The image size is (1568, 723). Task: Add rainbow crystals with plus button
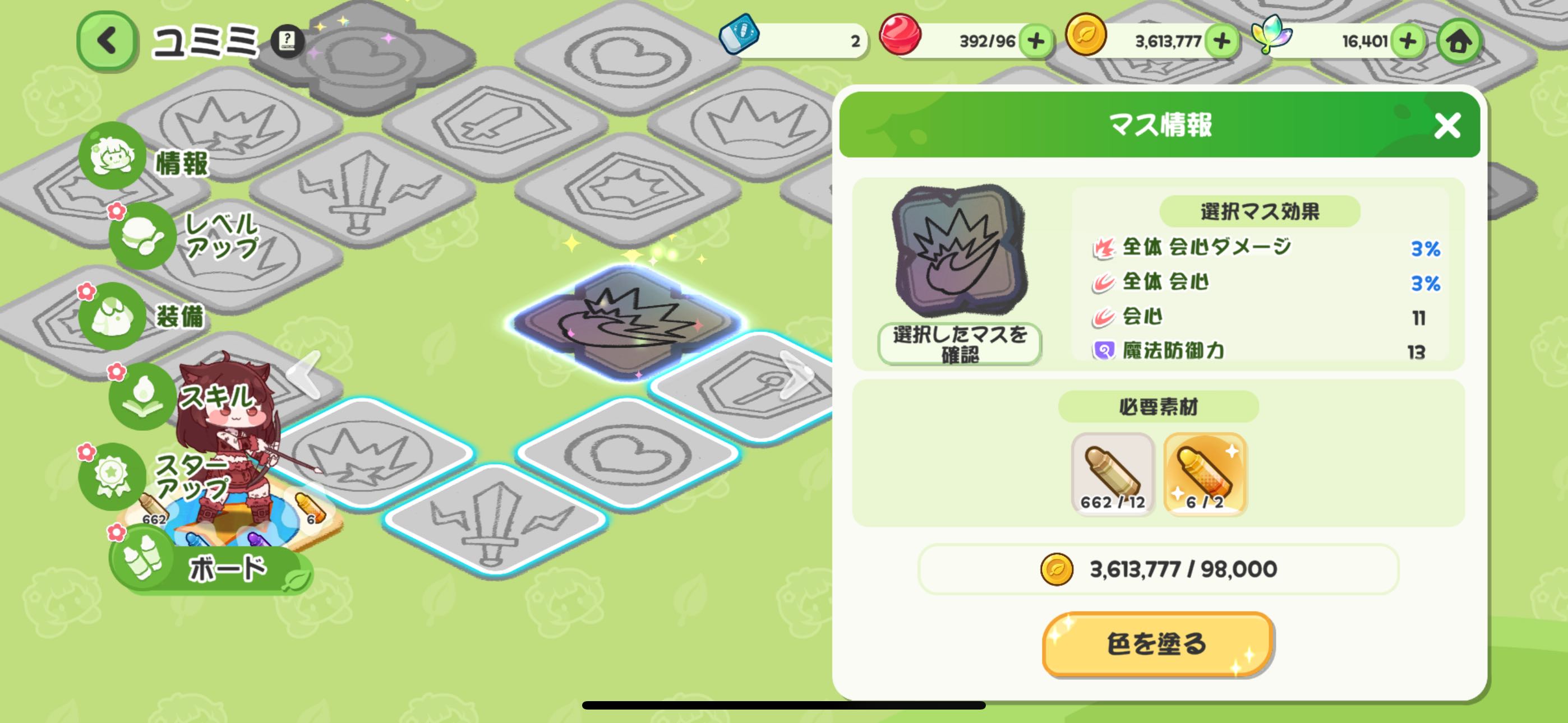click(1408, 41)
